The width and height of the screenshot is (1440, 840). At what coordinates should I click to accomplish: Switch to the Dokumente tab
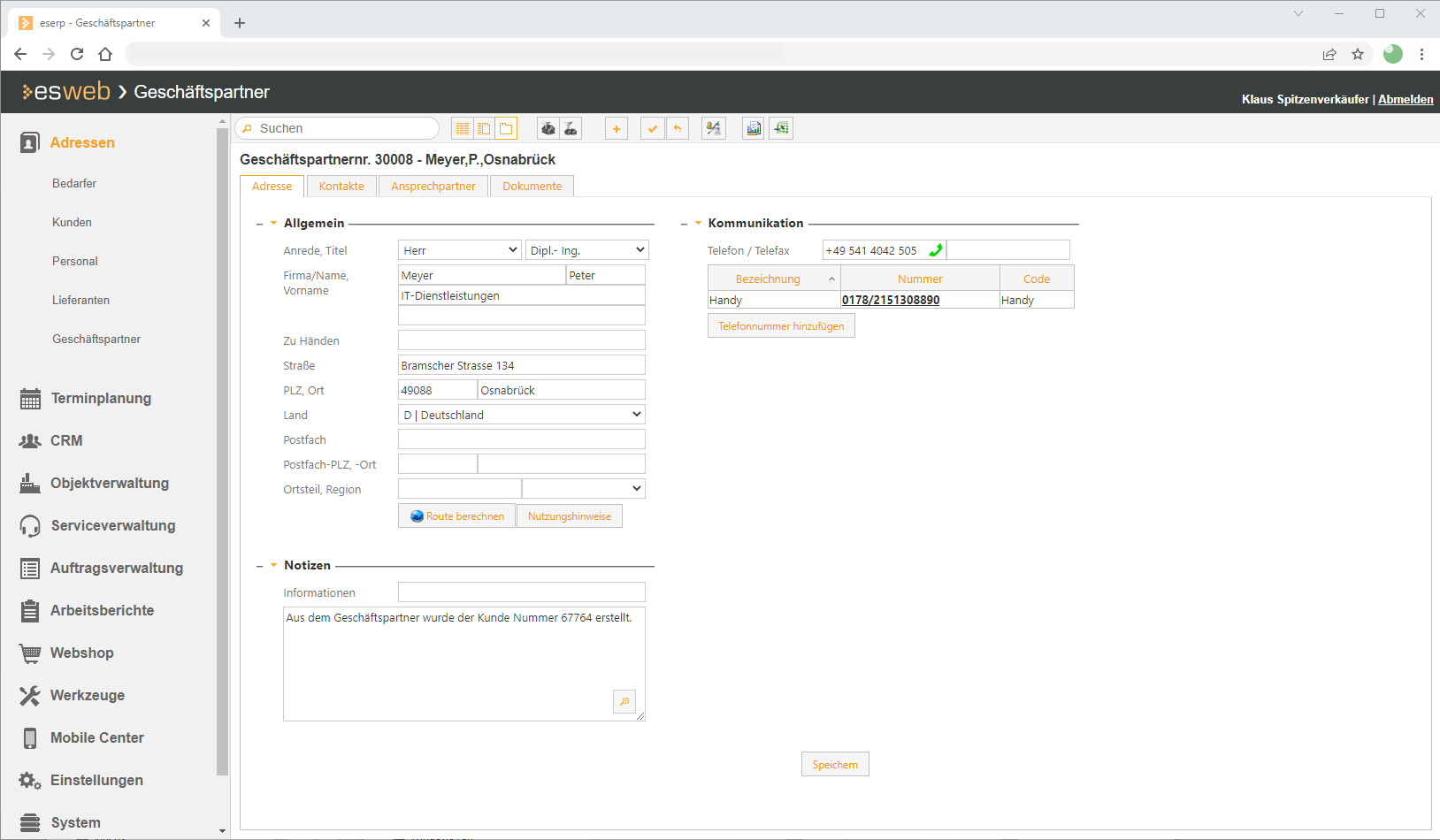pos(532,186)
